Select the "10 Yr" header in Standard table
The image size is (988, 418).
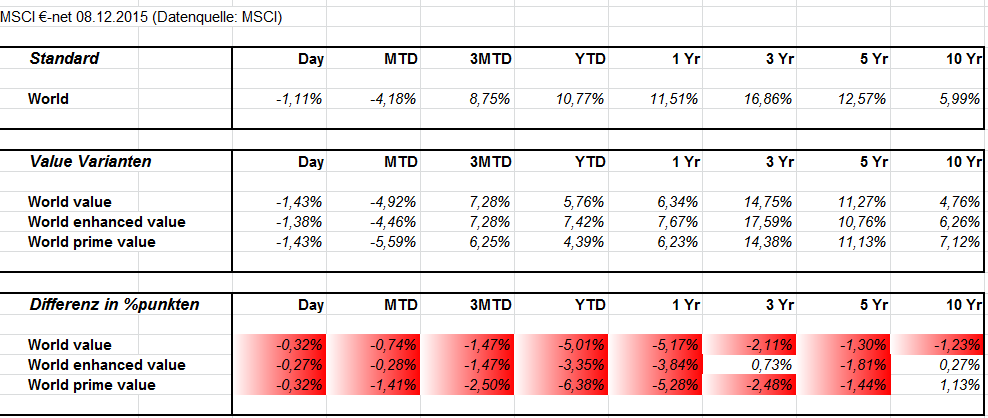963,59
